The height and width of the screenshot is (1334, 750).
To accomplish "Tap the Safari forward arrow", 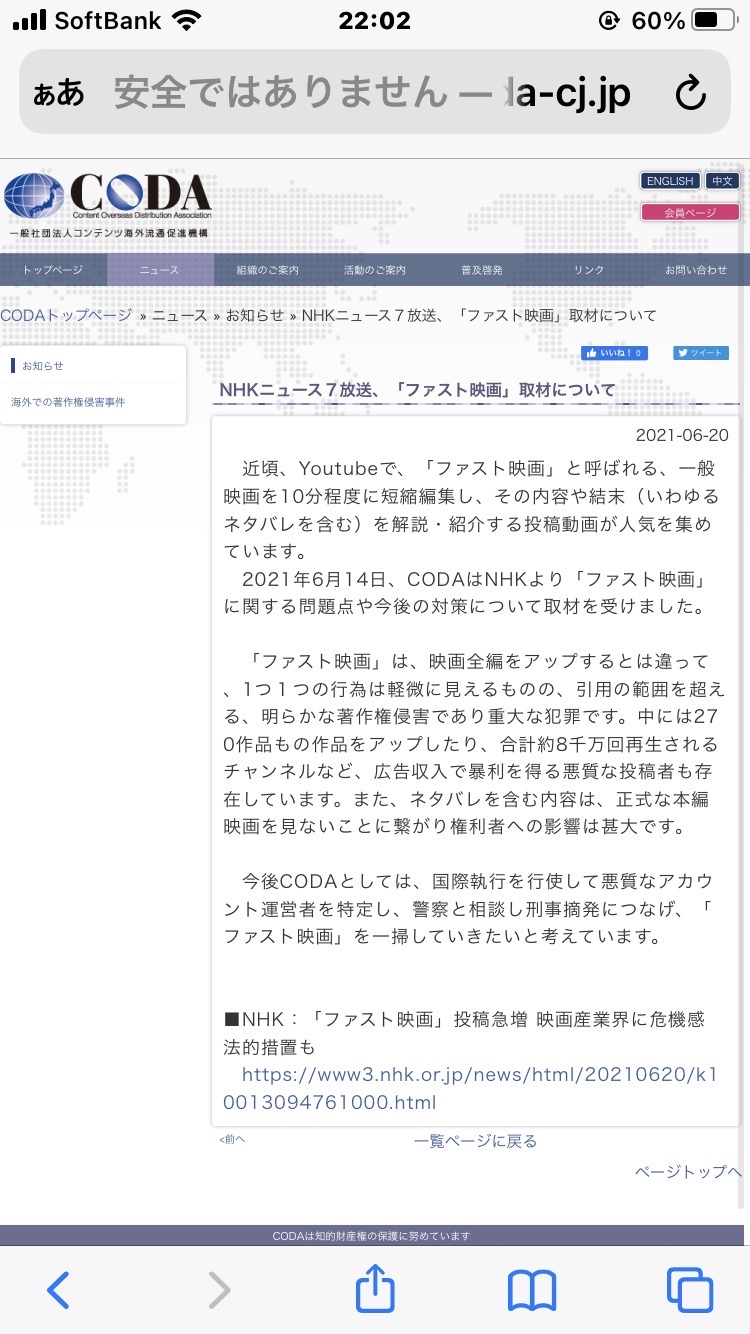I will coord(219,1290).
